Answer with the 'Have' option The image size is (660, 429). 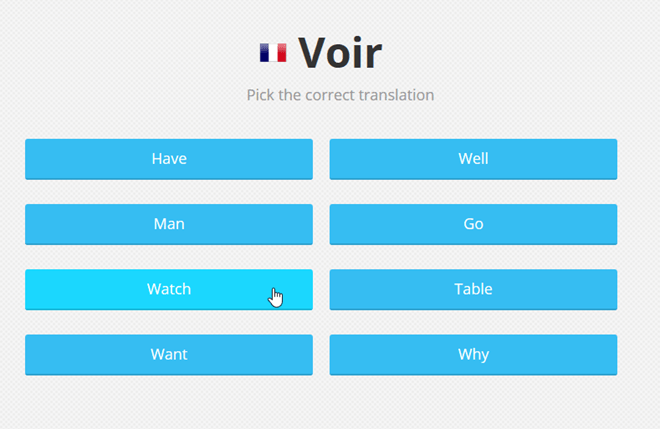pyautogui.click(x=169, y=159)
